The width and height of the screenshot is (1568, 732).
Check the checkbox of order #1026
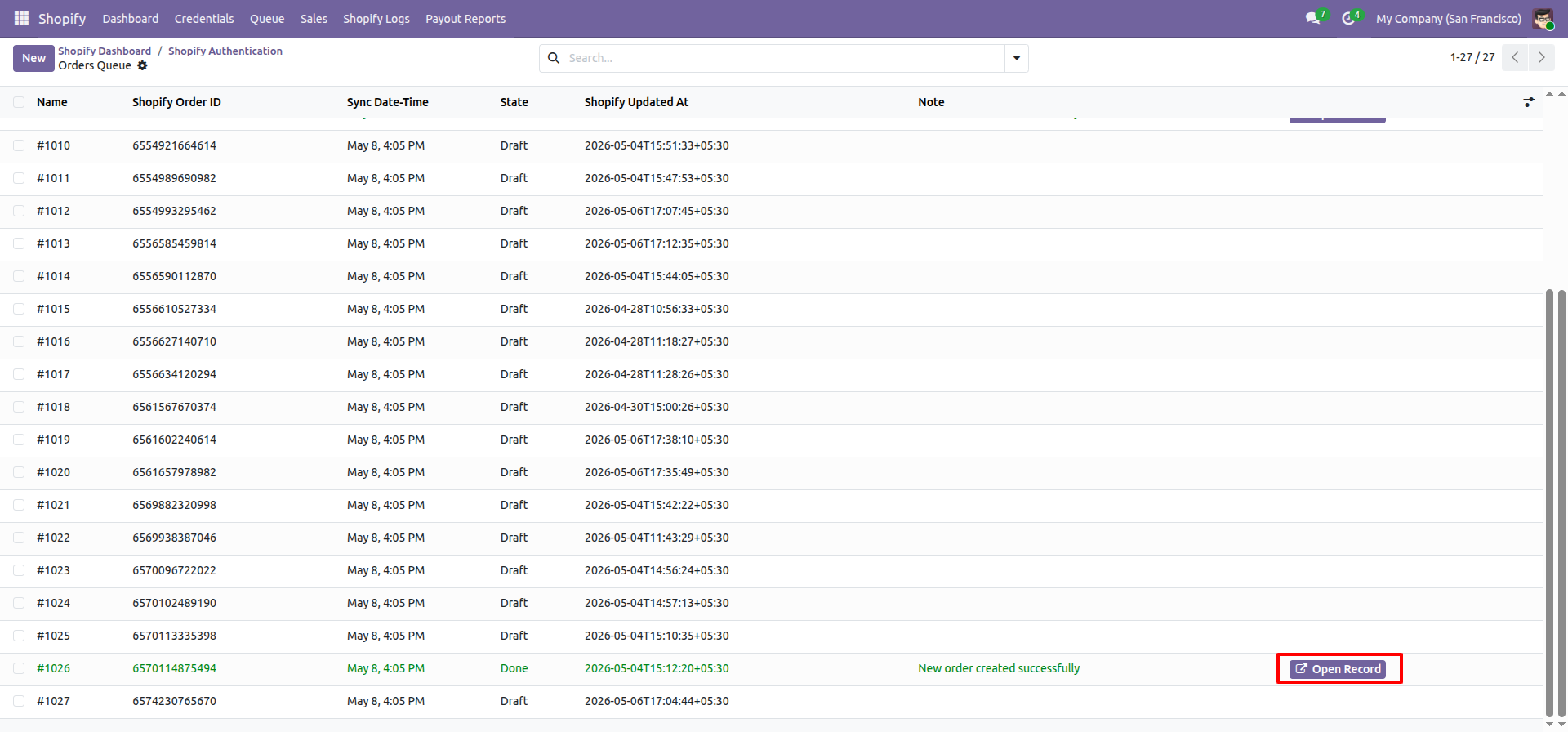click(x=19, y=668)
